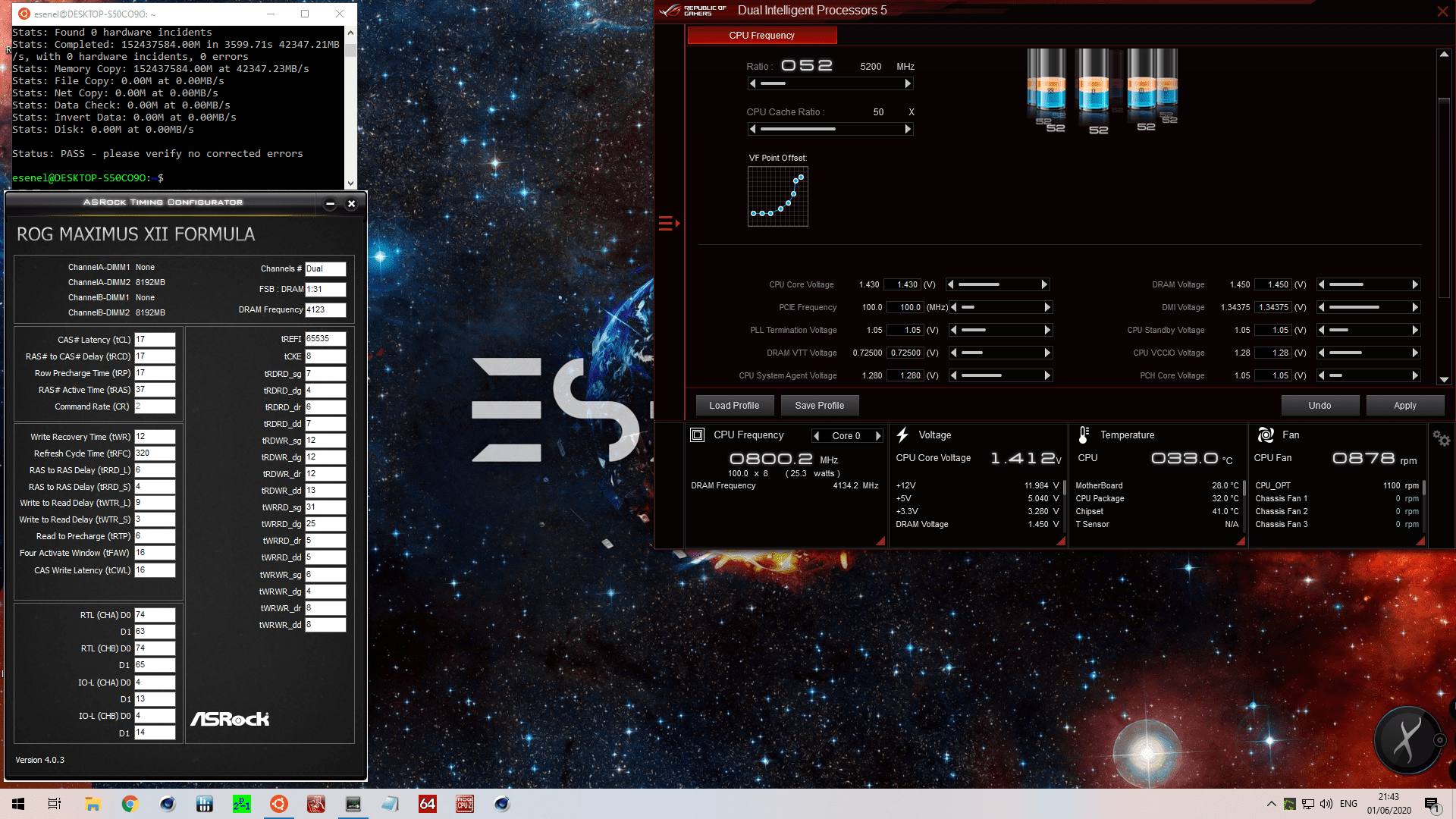Click the DMI Voltage slider track

pos(1368,307)
